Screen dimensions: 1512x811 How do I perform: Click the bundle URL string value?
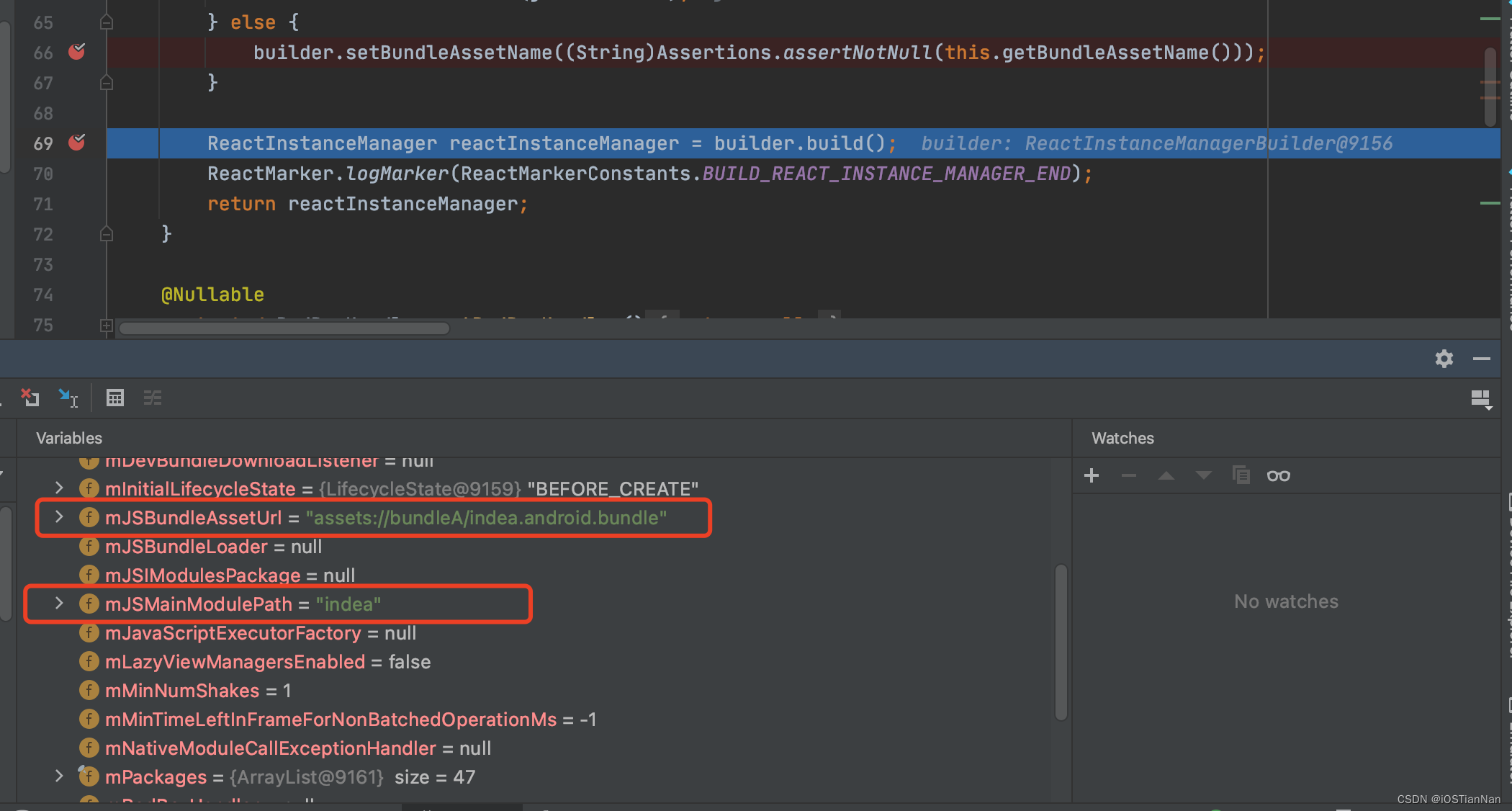pos(486,517)
